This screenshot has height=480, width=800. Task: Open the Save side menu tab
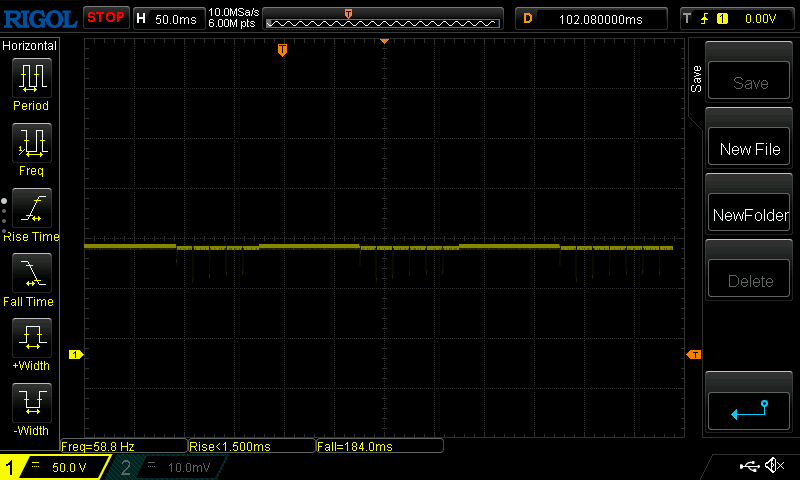click(x=696, y=79)
